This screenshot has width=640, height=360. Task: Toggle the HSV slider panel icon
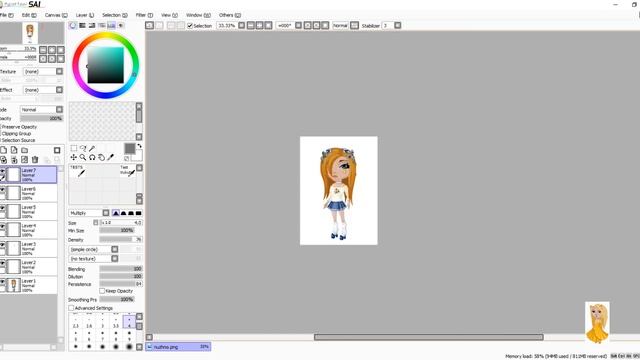tap(92, 25)
